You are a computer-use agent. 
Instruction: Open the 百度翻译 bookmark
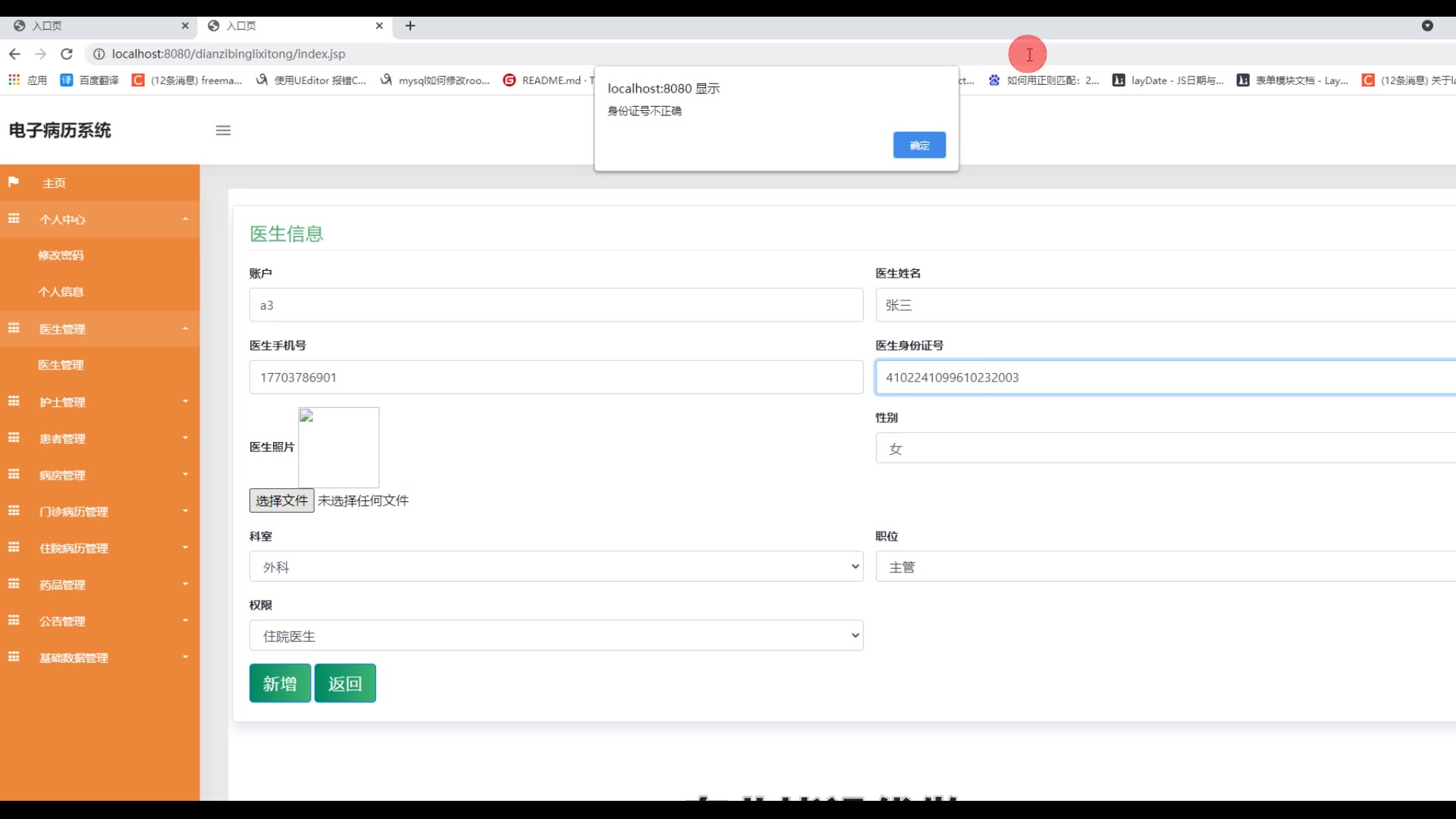(x=89, y=80)
